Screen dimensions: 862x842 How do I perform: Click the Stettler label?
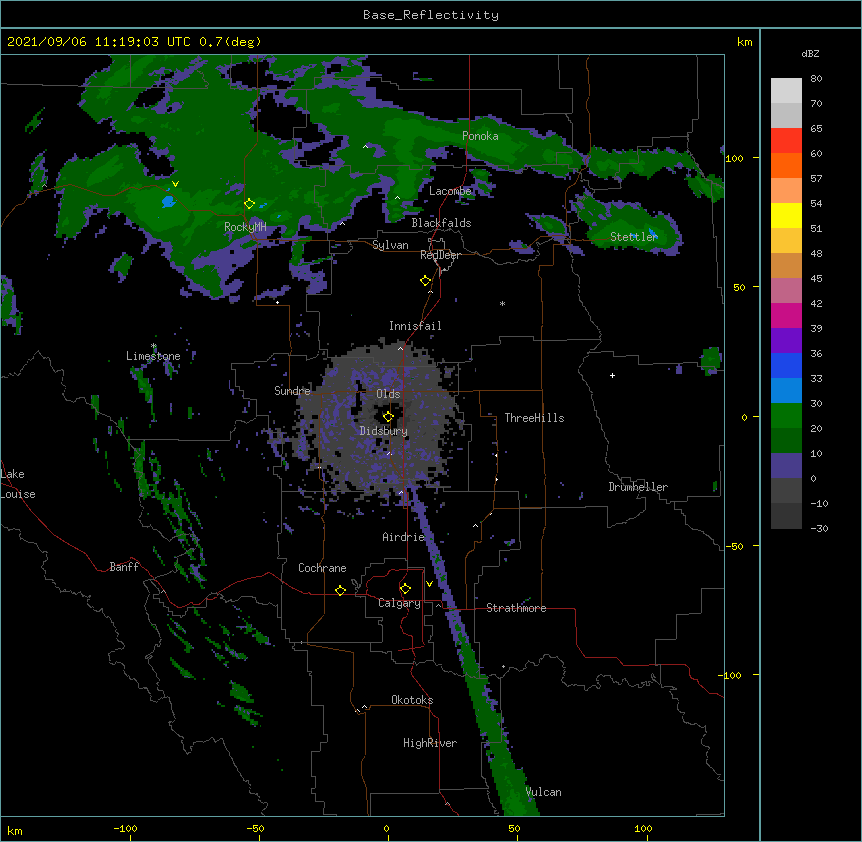pyautogui.click(x=633, y=237)
